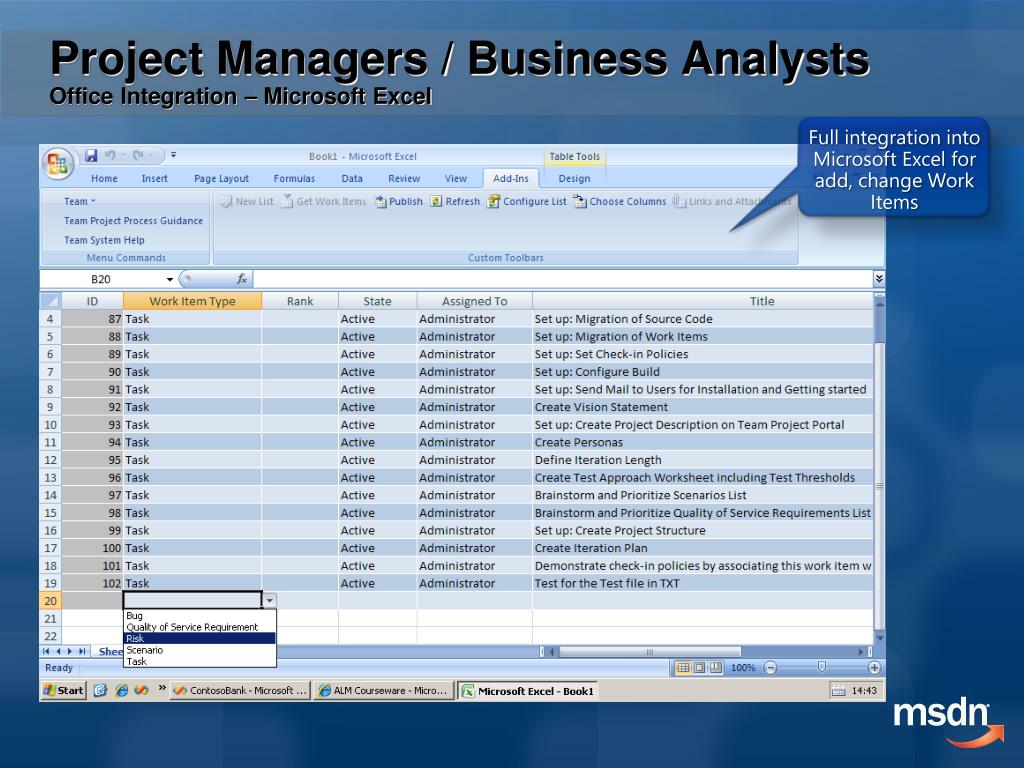Open Team Project Process Guidance
This screenshot has height=768, width=1024.
133,221
